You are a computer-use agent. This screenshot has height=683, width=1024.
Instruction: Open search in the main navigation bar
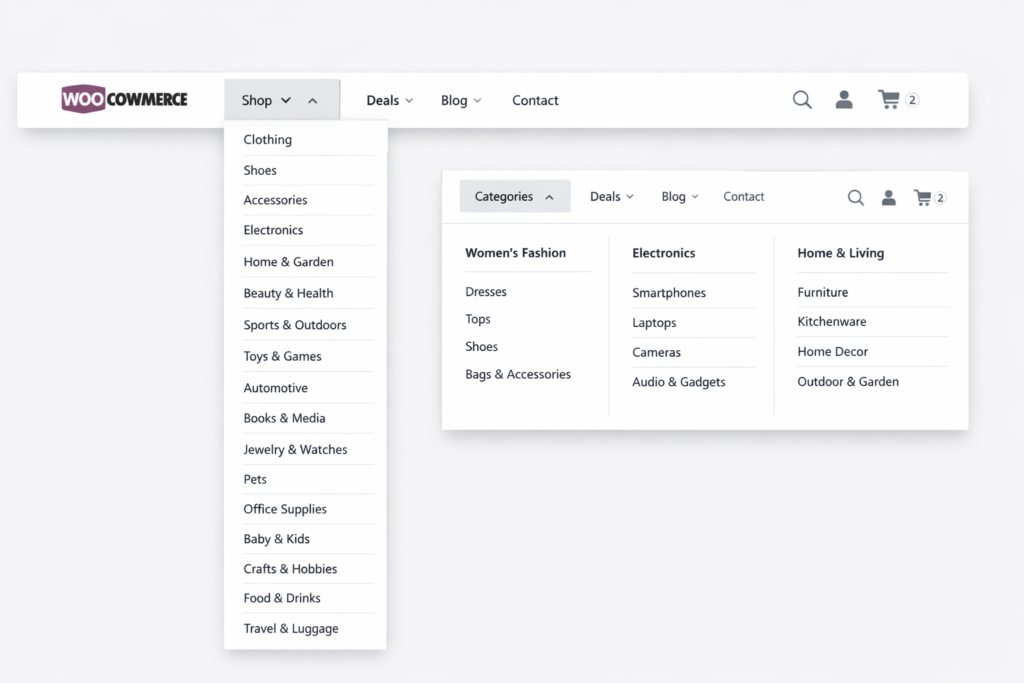(802, 100)
